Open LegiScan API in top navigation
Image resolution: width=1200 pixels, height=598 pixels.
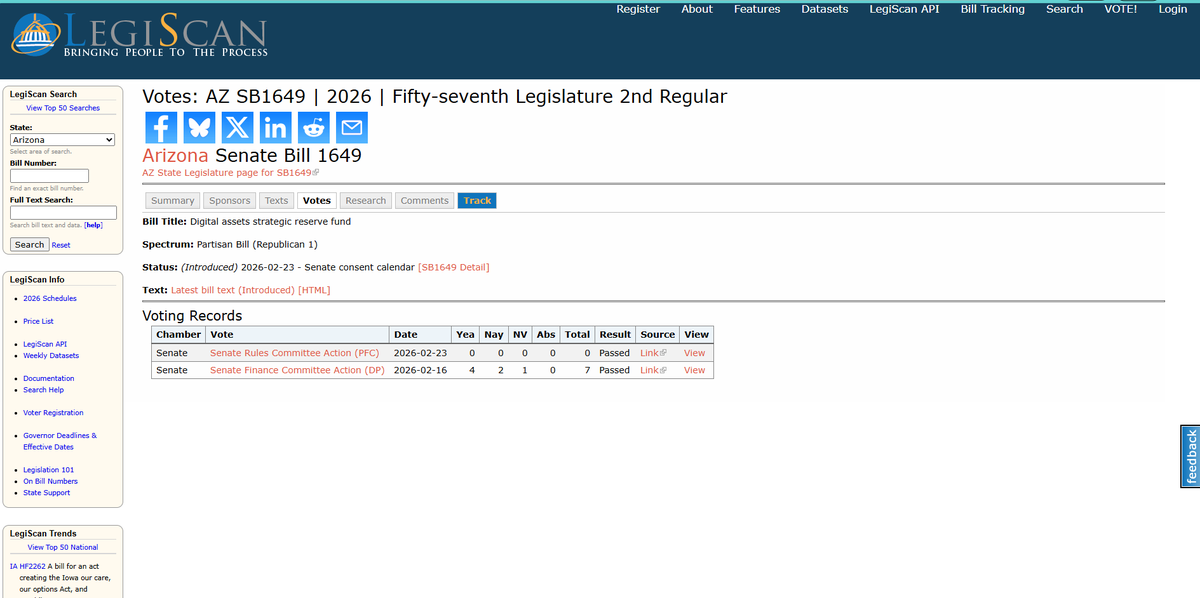click(905, 9)
